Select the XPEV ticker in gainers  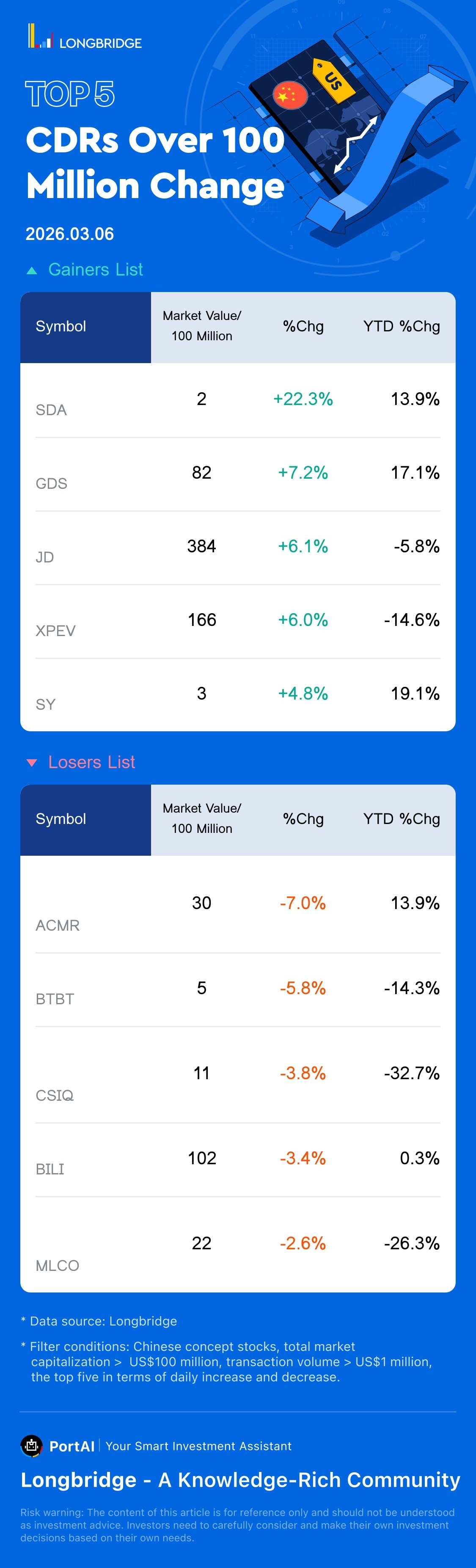[55, 631]
